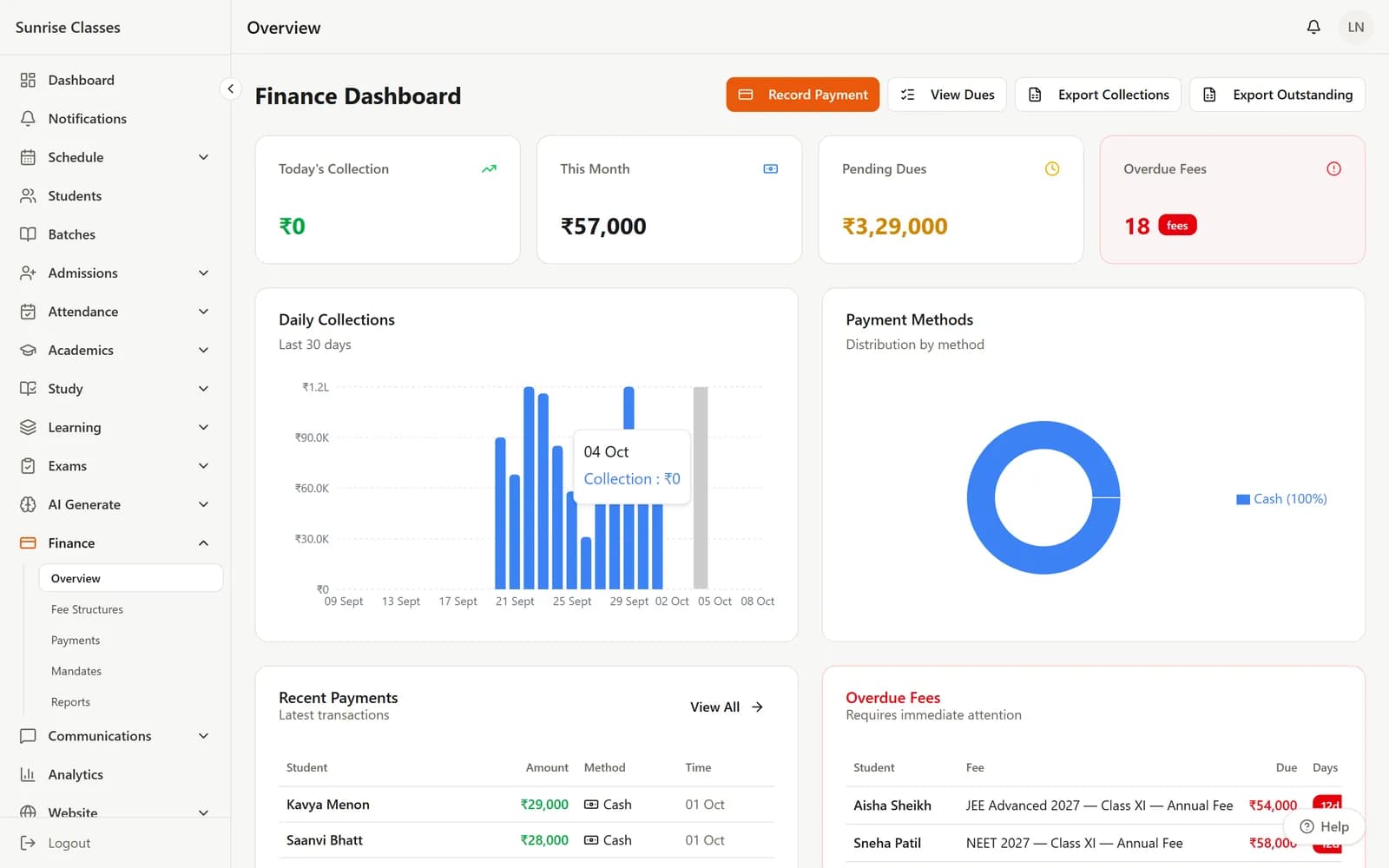Click the Record Payment button

802,95
